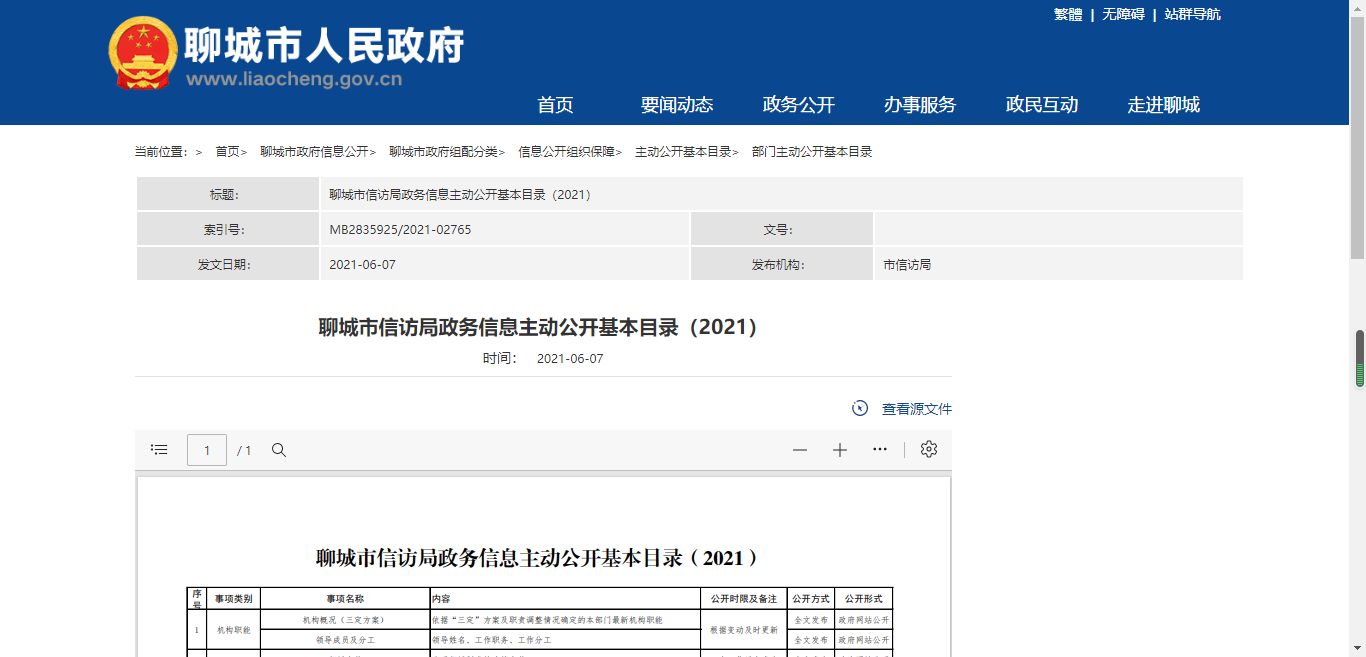1366x657 pixels.
Task: Go to 政务公开 section
Action: pos(799,105)
